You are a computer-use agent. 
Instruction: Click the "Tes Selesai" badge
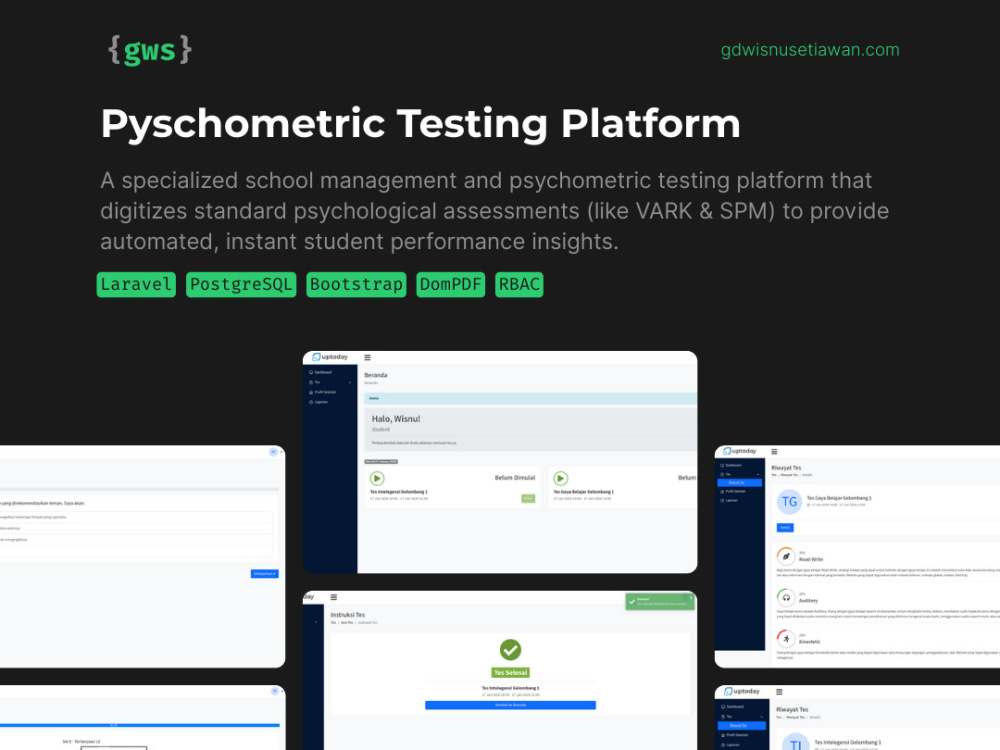510,673
